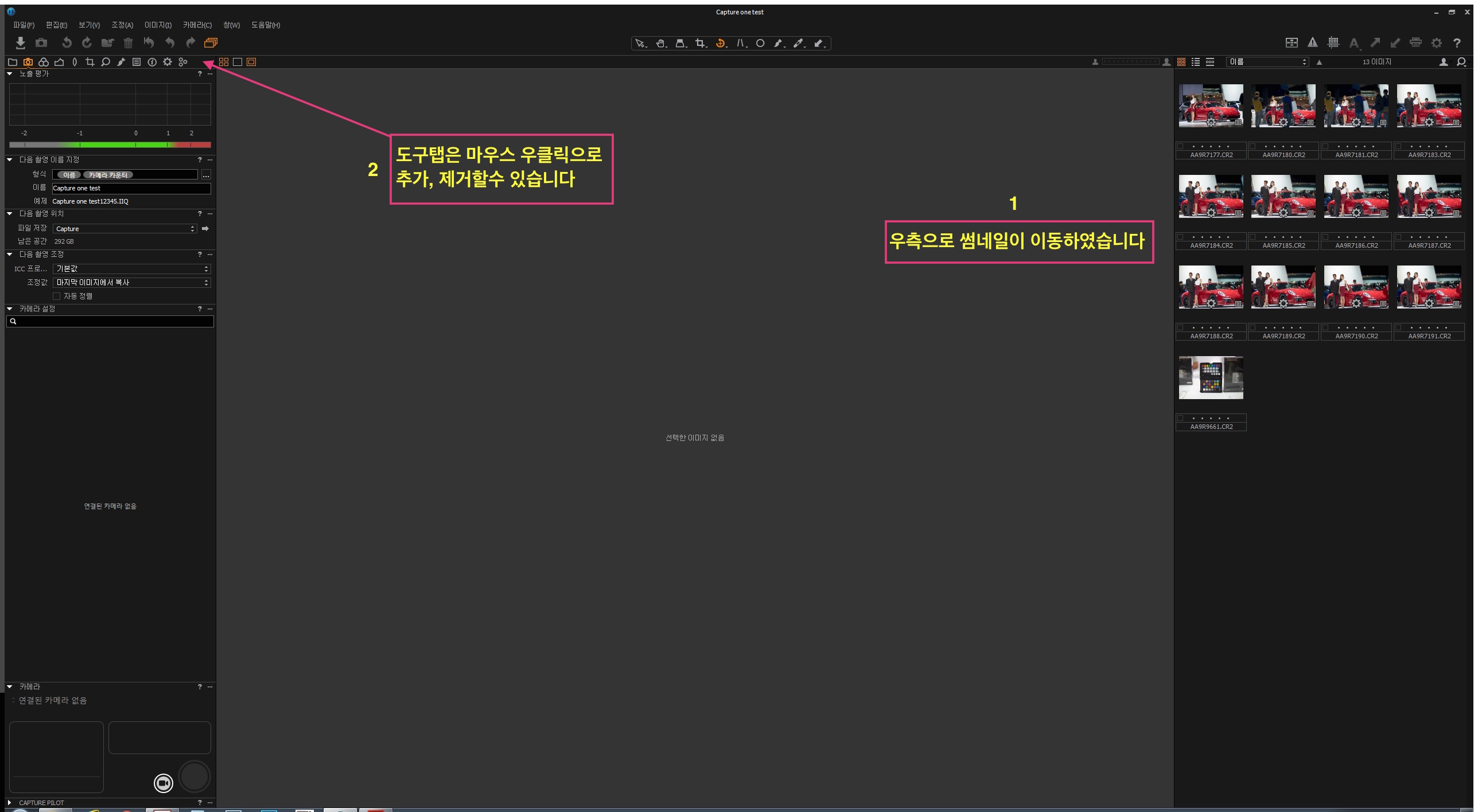Click the Import images download-arrow icon
Screen dimensions: 1478x812
pos(20,42)
